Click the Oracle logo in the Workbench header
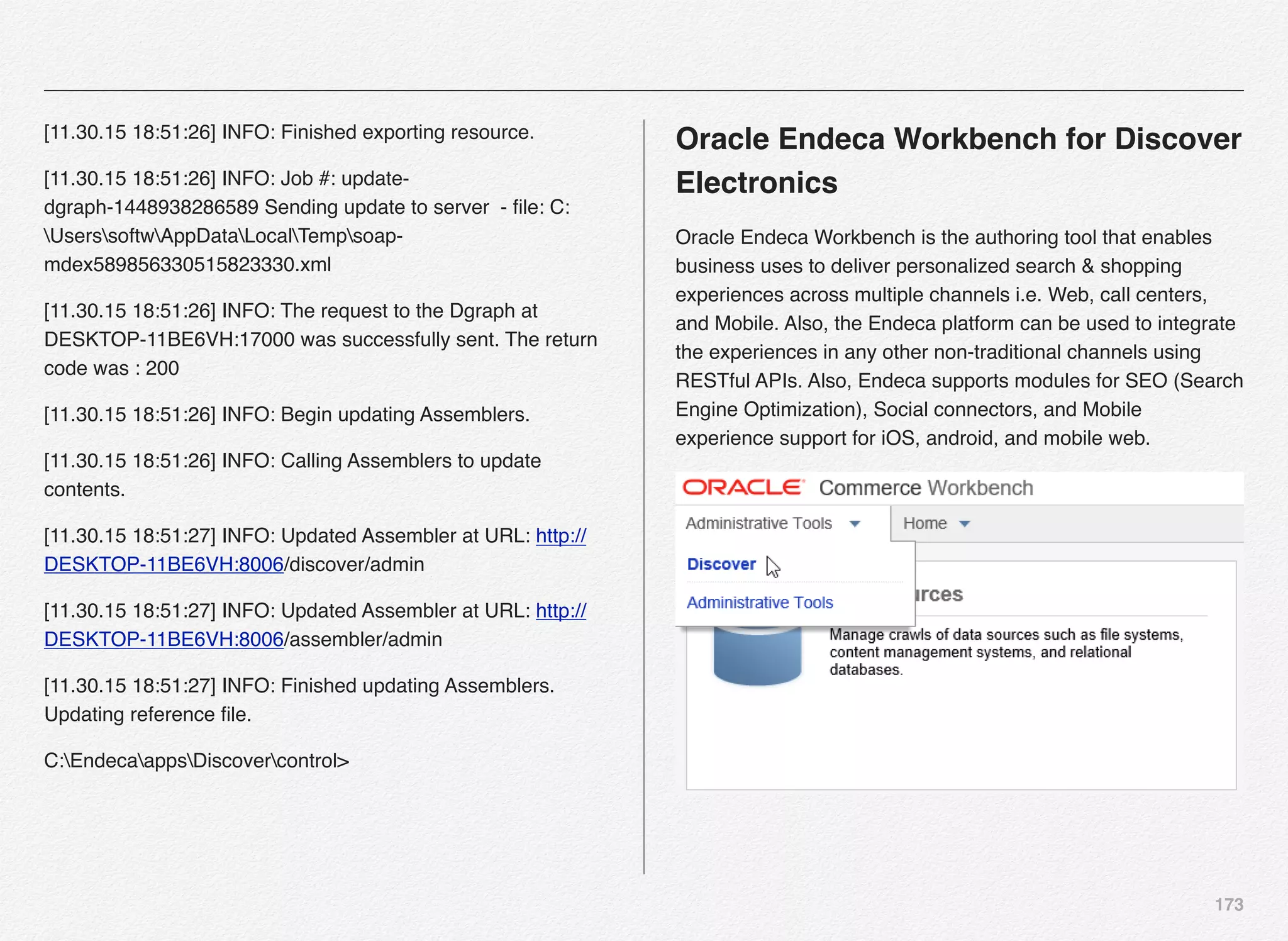The height and width of the screenshot is (941, 1288). [x=743, y=487]
